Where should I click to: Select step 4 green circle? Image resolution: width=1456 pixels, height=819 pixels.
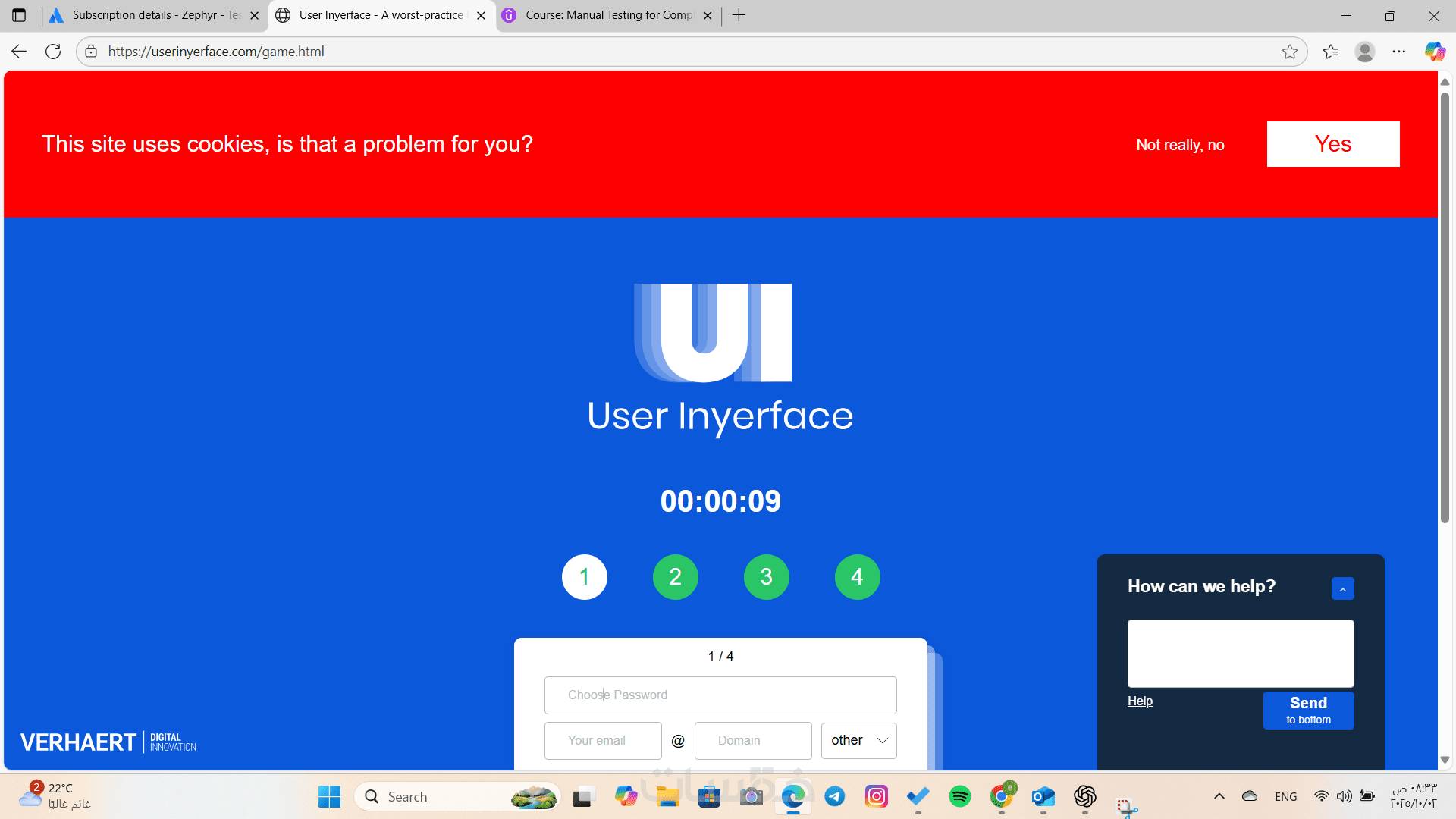click(857, 577)
